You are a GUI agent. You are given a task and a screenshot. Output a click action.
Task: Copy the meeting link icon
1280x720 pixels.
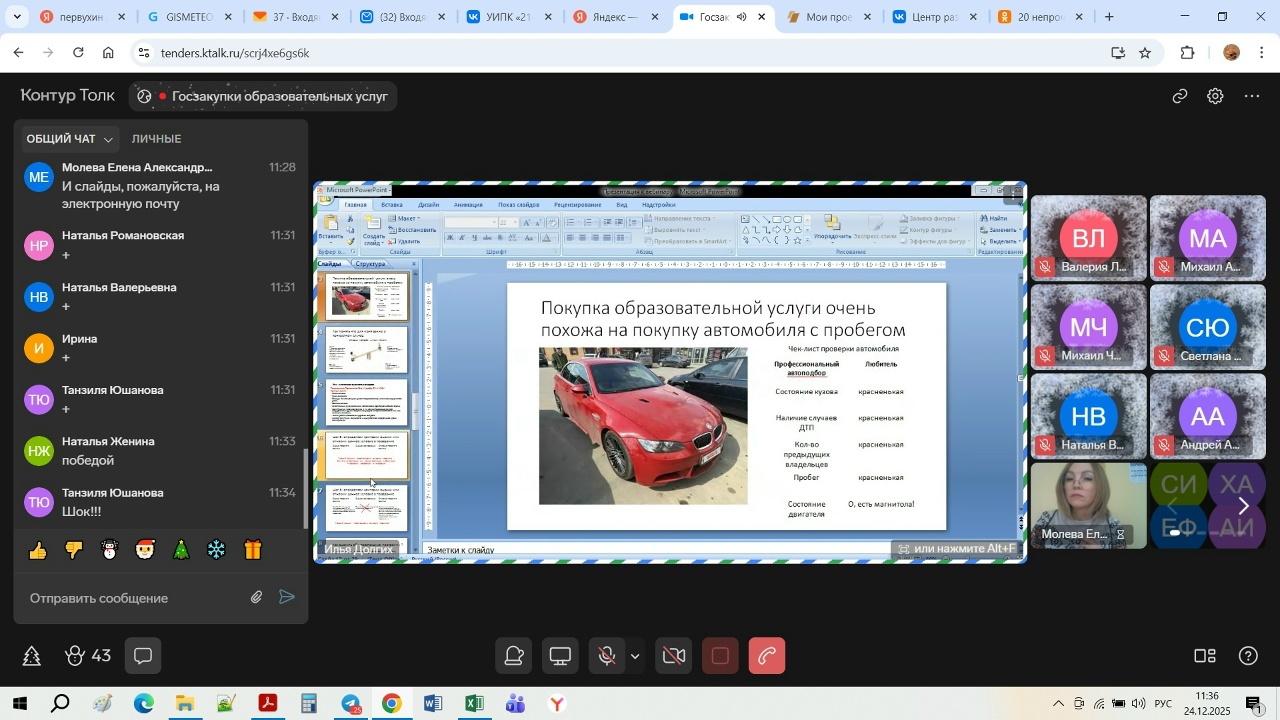[1180, 97]
